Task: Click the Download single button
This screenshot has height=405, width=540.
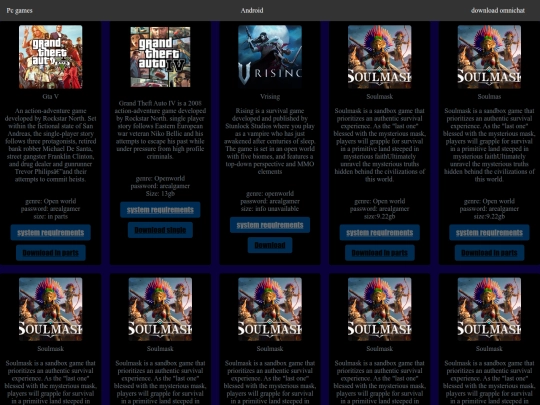Action: point(160,230)
